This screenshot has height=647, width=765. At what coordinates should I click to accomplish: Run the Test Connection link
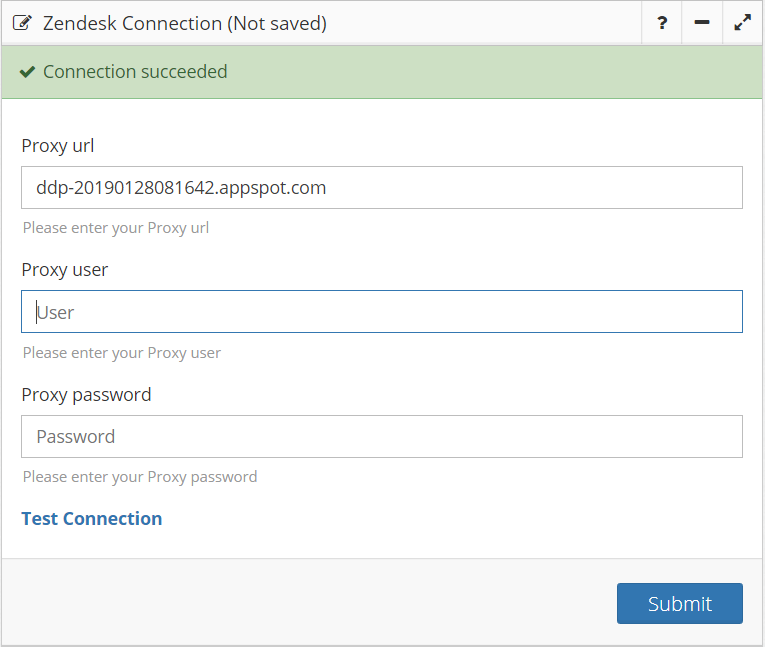point(92,518)
